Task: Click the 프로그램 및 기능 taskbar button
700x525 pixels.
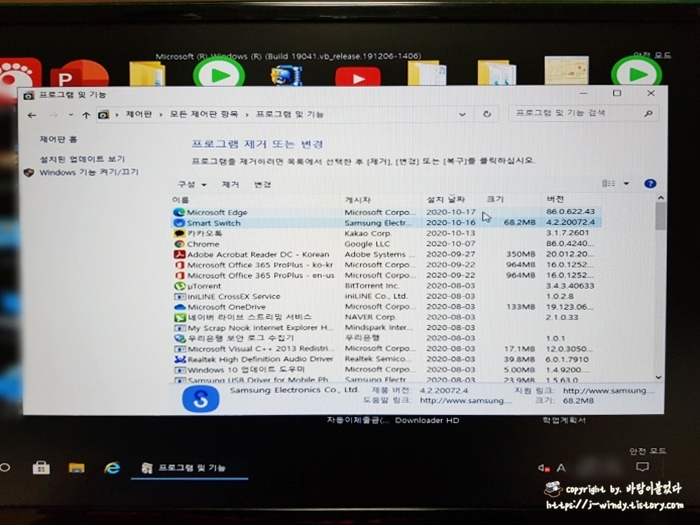Action: point(189,468)
